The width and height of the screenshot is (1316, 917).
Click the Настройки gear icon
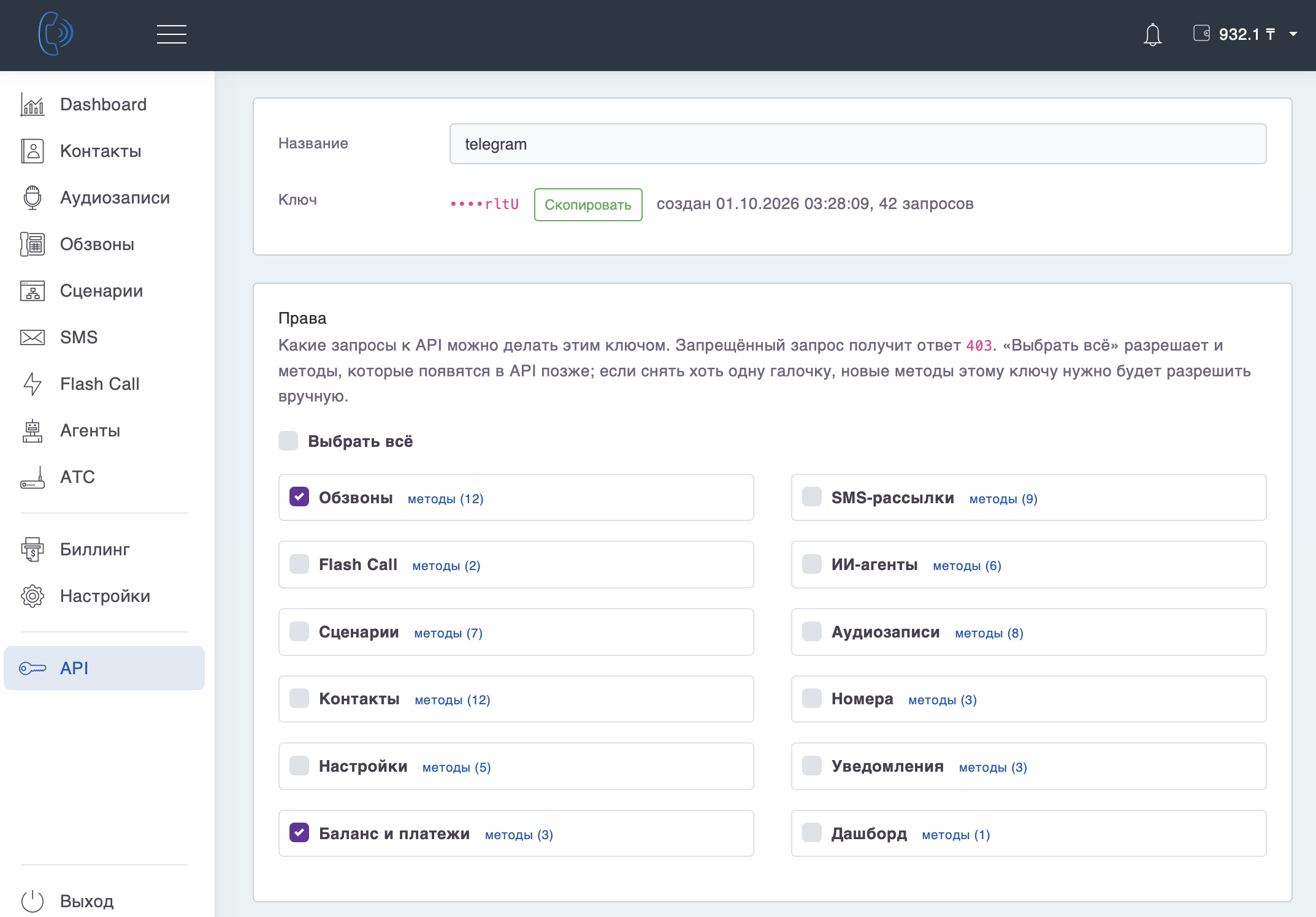click(33, 596)
